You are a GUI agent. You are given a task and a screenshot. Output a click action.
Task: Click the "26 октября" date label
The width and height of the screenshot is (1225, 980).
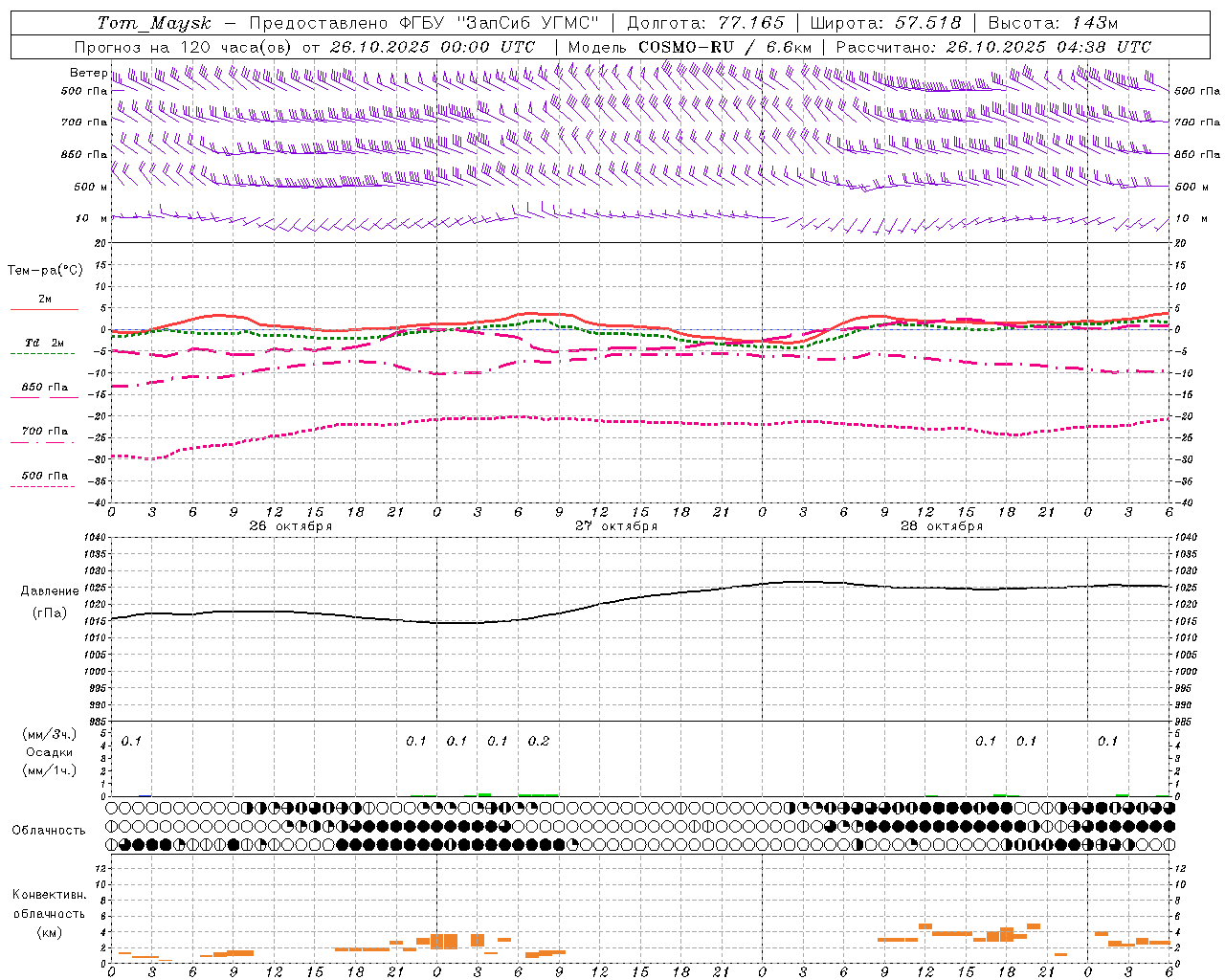coord(291,525)
